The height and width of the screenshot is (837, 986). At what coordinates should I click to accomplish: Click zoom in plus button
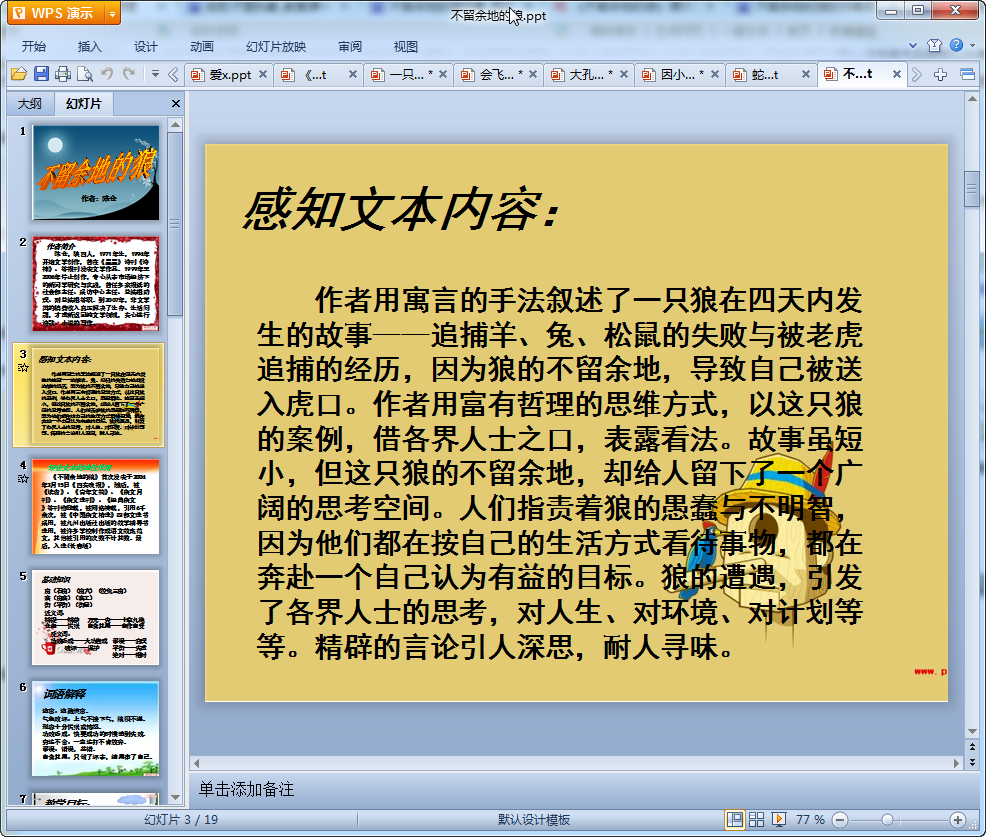point(958,820)
